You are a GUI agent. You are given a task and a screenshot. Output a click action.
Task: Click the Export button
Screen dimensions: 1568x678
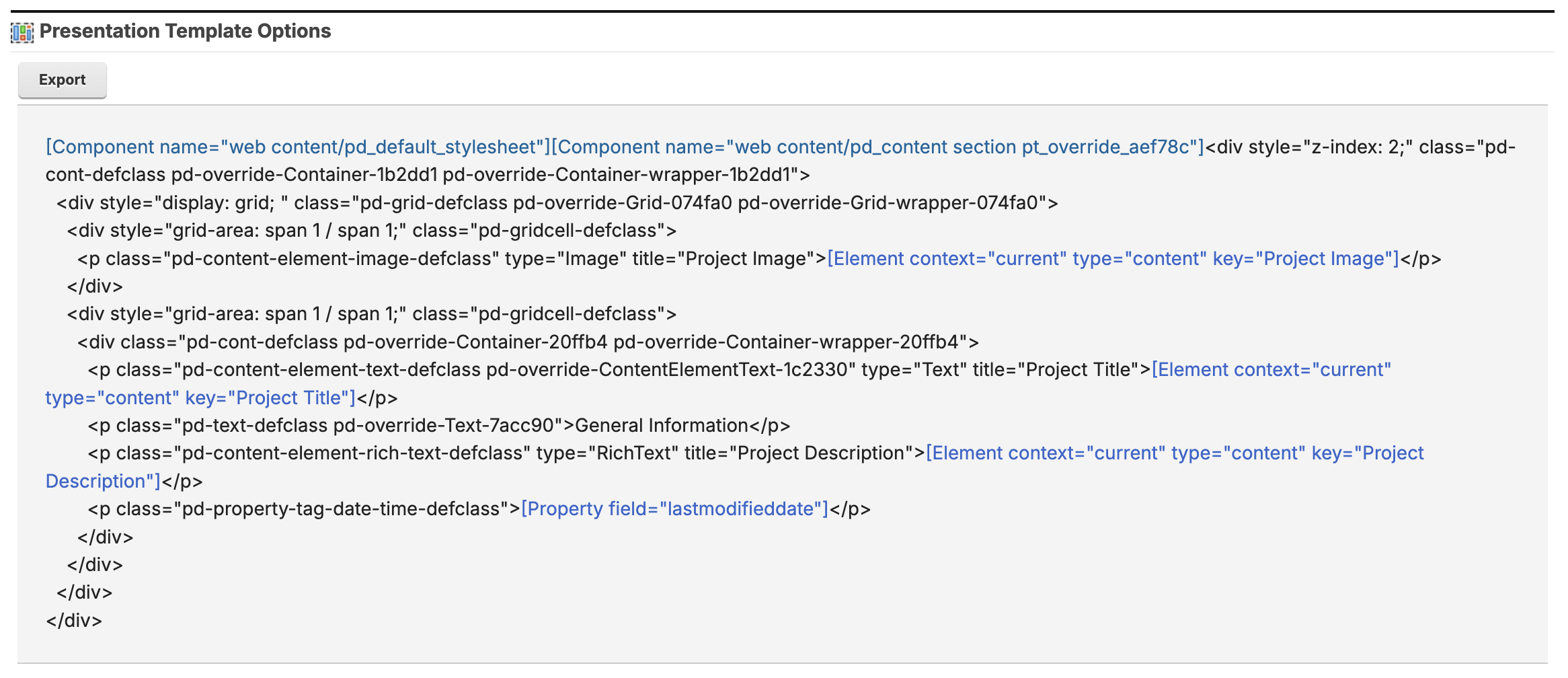(62, 80)
